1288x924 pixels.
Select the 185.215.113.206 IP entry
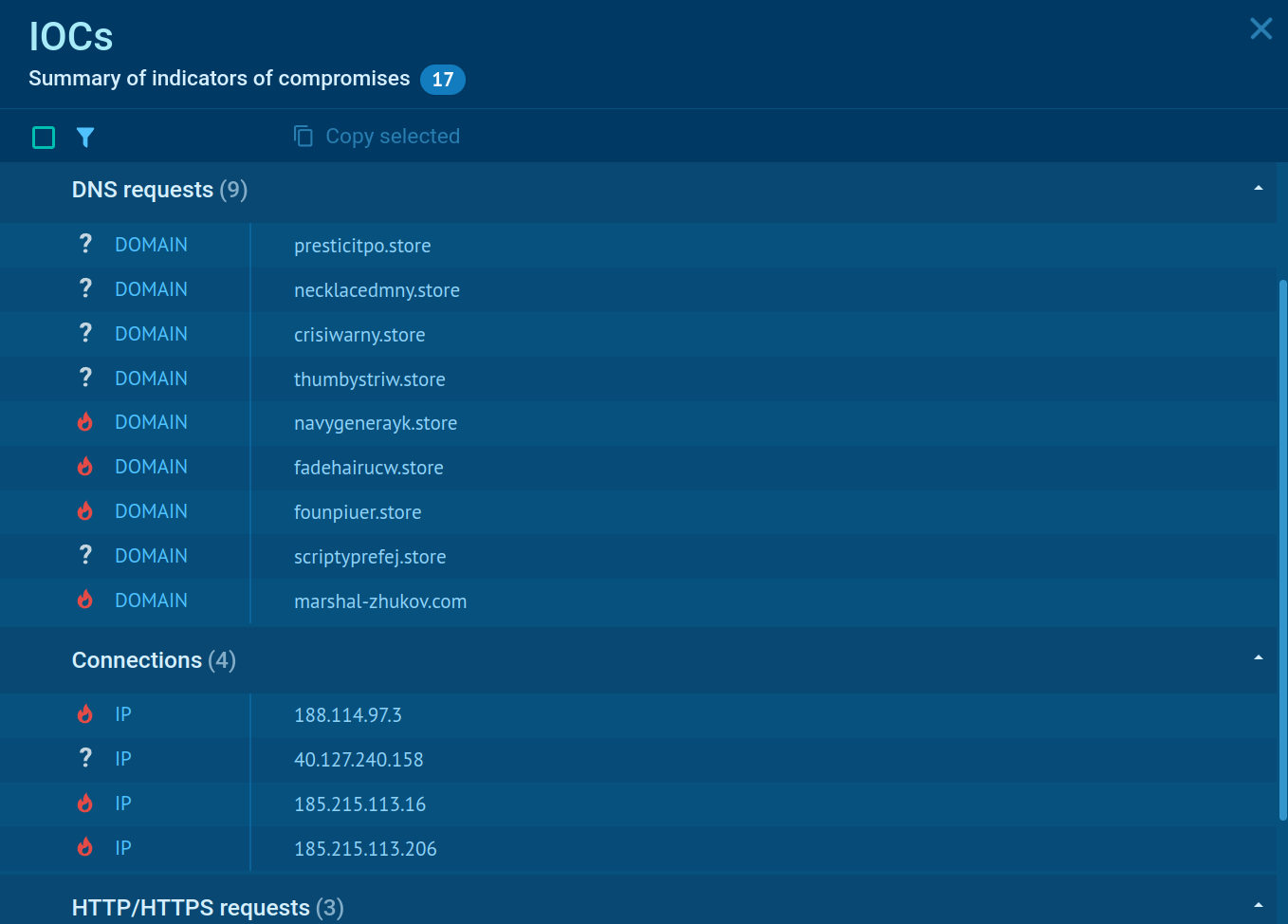[x=365, y=849]
